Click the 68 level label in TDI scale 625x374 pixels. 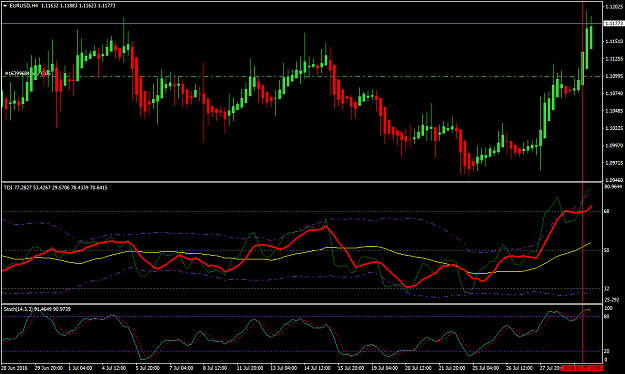click(607, 211)
